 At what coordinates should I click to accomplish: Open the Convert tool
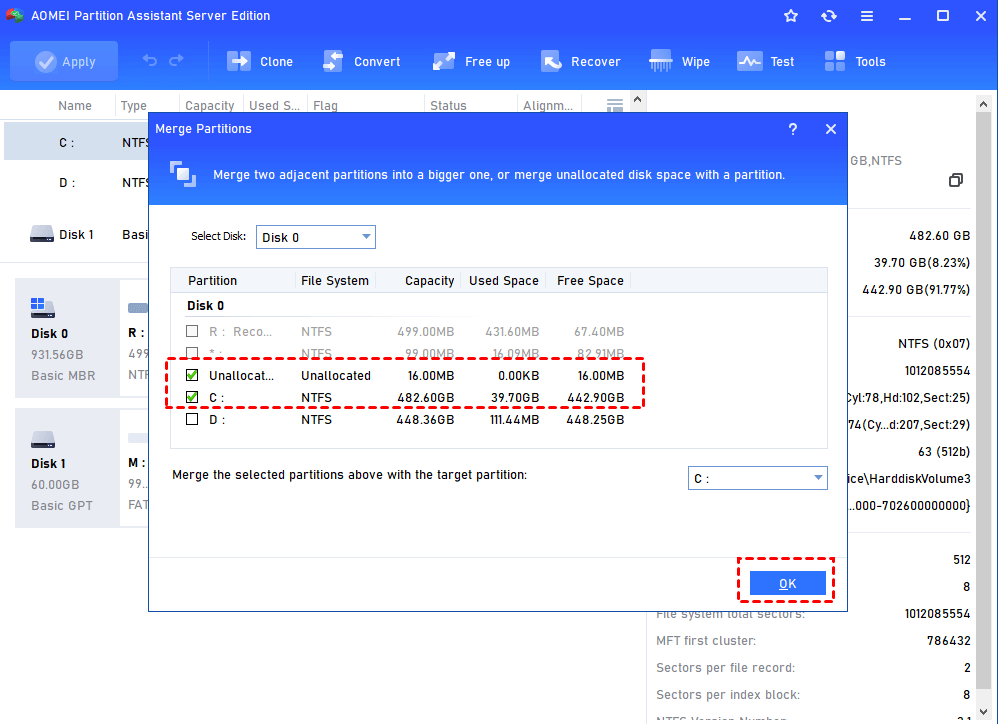tap(362, 61)
